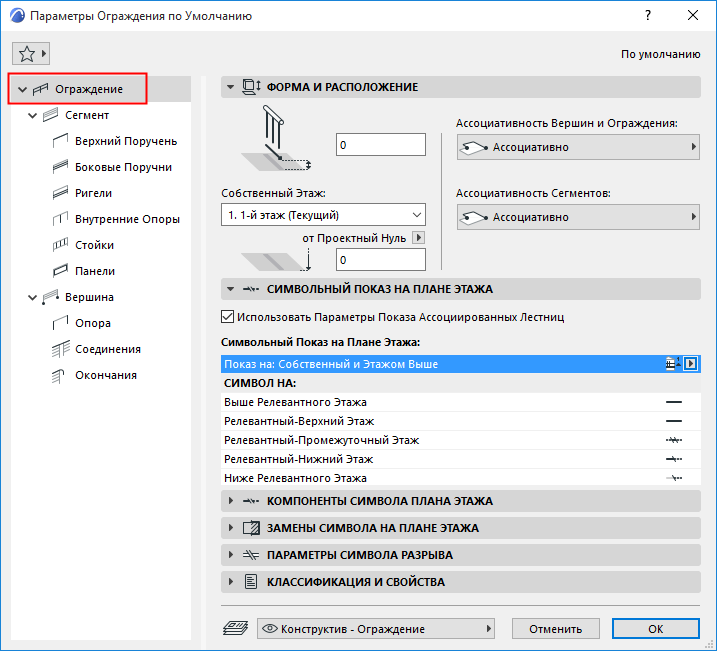Select the Показ на: Собственный и Этажом Выше row
This screenshot has height=651, width=717.
[x=460, y=364]
